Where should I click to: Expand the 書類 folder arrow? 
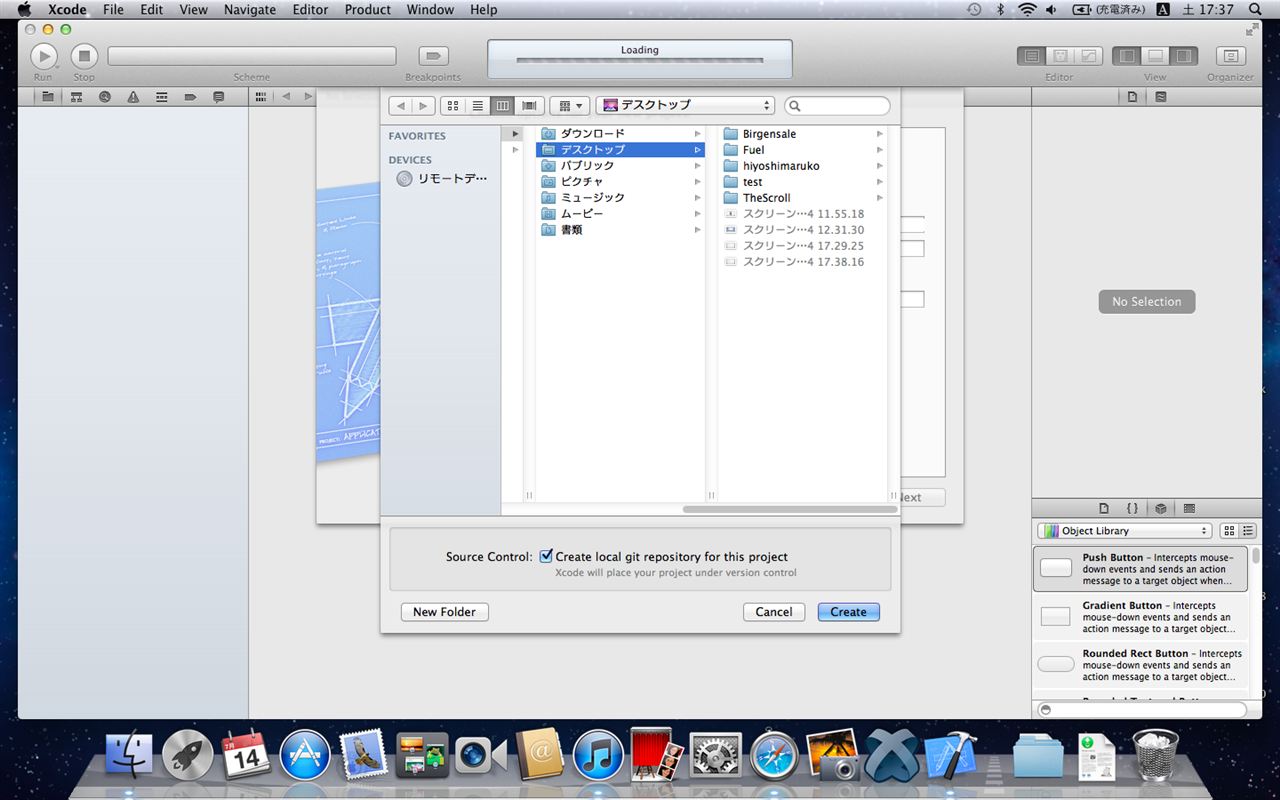tap(698, 229)
